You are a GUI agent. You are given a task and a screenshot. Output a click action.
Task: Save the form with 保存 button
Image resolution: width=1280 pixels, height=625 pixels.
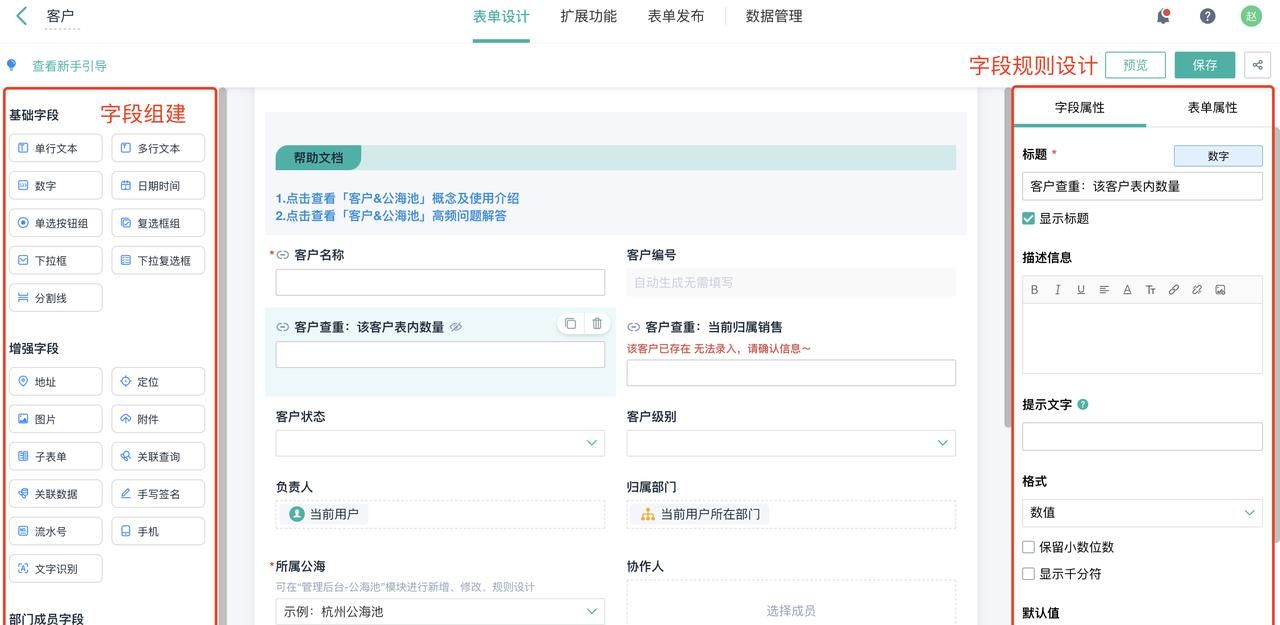(x=1204, y=64)
